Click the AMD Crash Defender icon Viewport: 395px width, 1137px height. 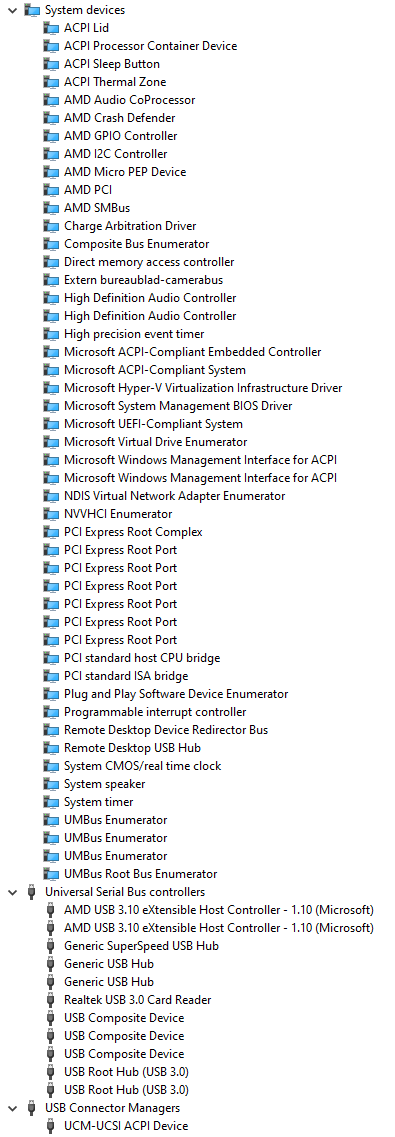(51, 118)
